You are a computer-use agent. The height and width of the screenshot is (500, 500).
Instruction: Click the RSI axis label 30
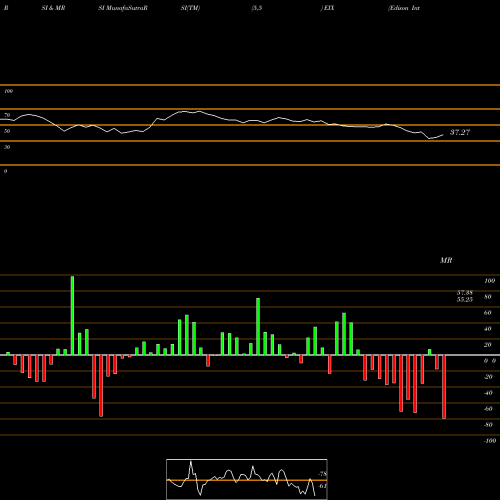[7, 147]
